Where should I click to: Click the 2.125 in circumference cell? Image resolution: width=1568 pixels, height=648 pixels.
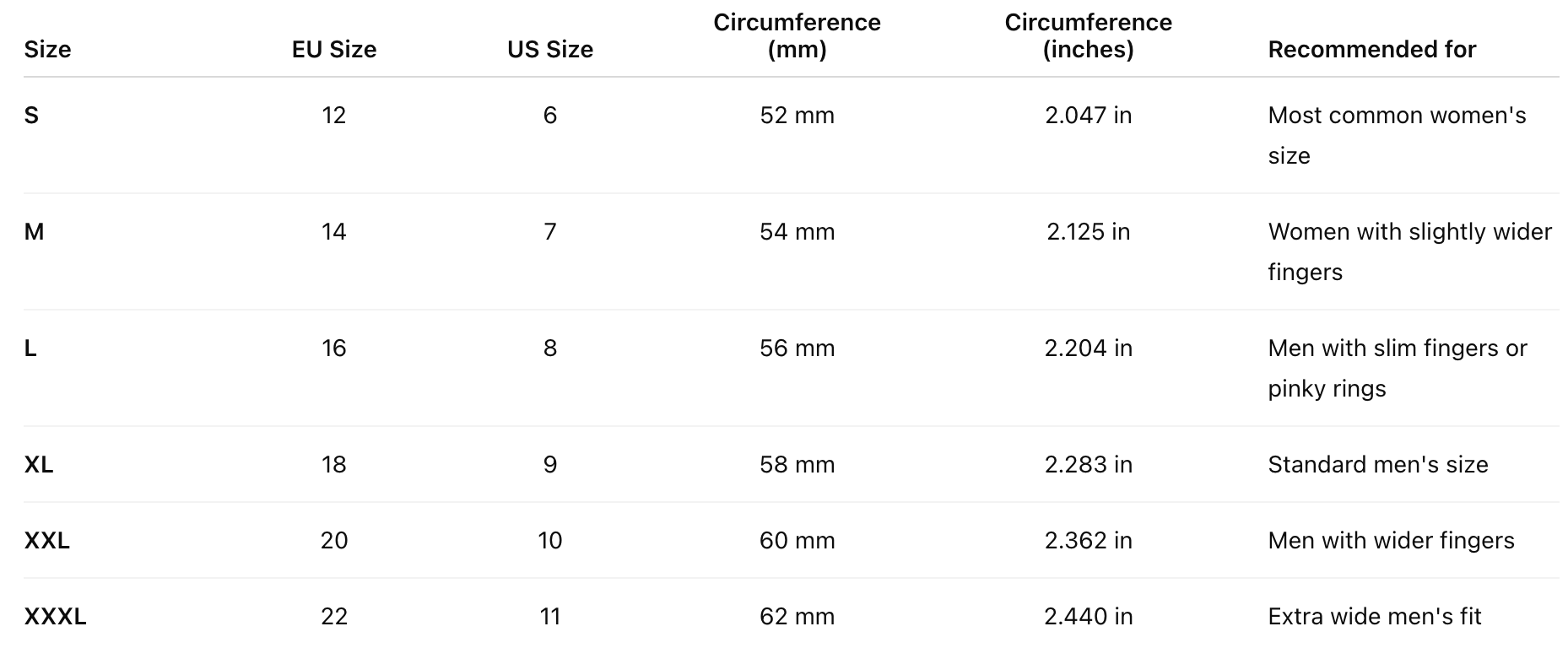point(1088,232)
